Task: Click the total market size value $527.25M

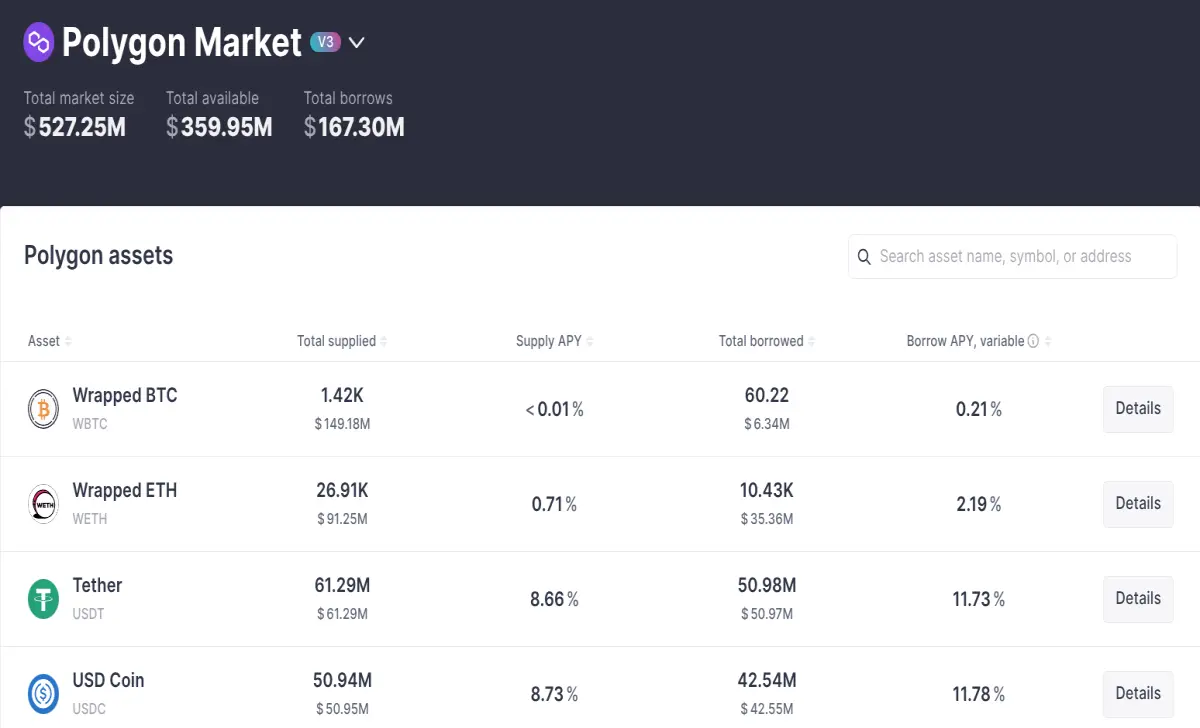Action: [75, 127]
